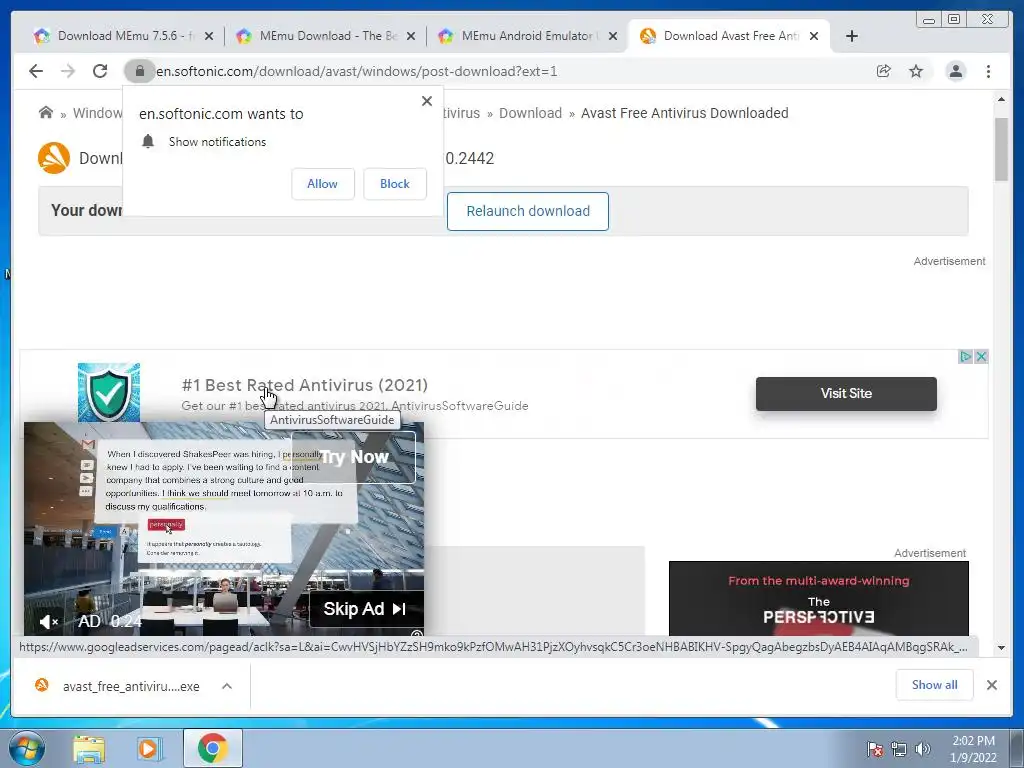
Task: Select the Download Avast Free Antivirus tab
Action: [x=729, y=36]
